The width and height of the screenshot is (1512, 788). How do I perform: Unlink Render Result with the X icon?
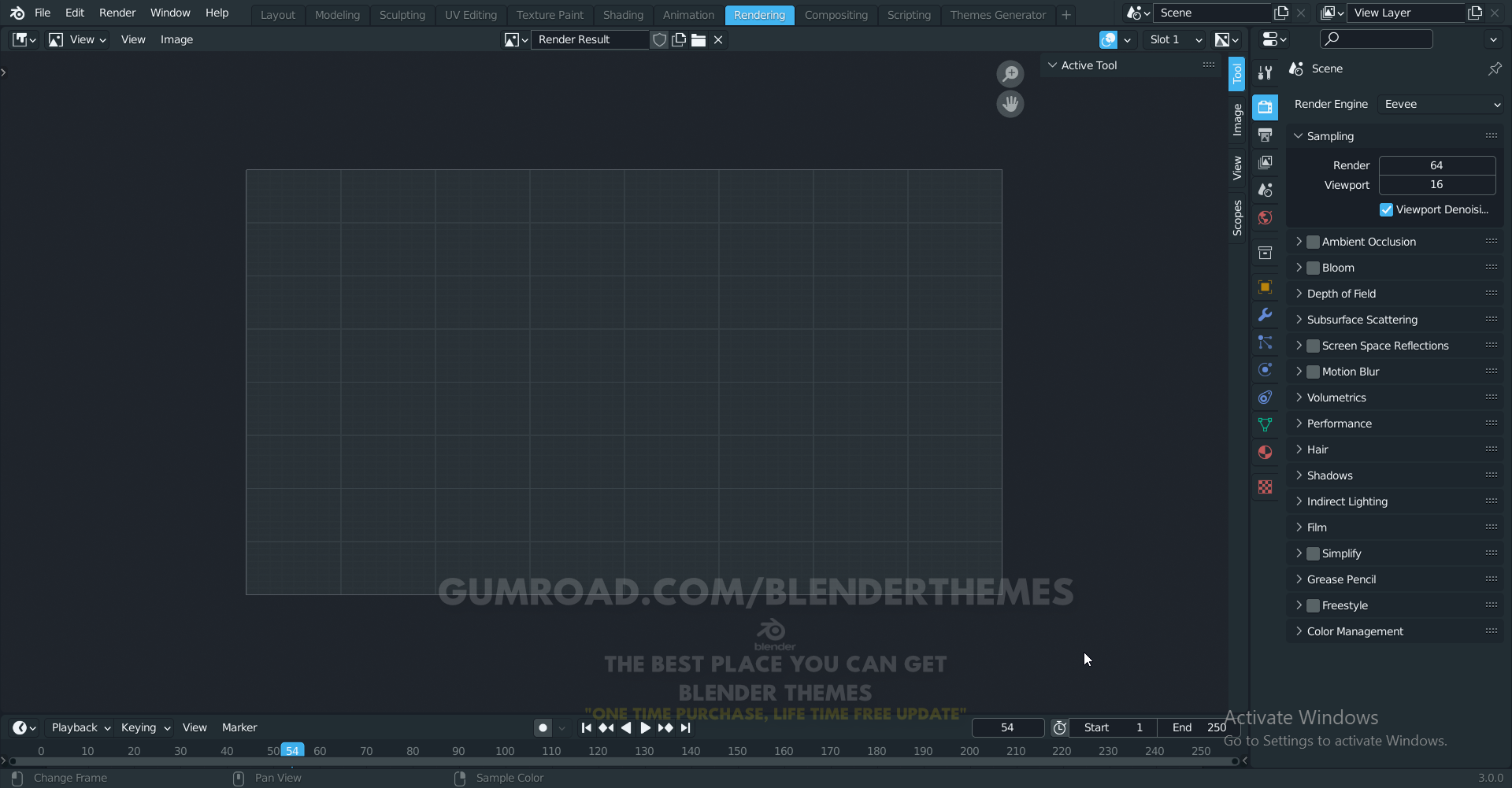(x=718, y=39)
